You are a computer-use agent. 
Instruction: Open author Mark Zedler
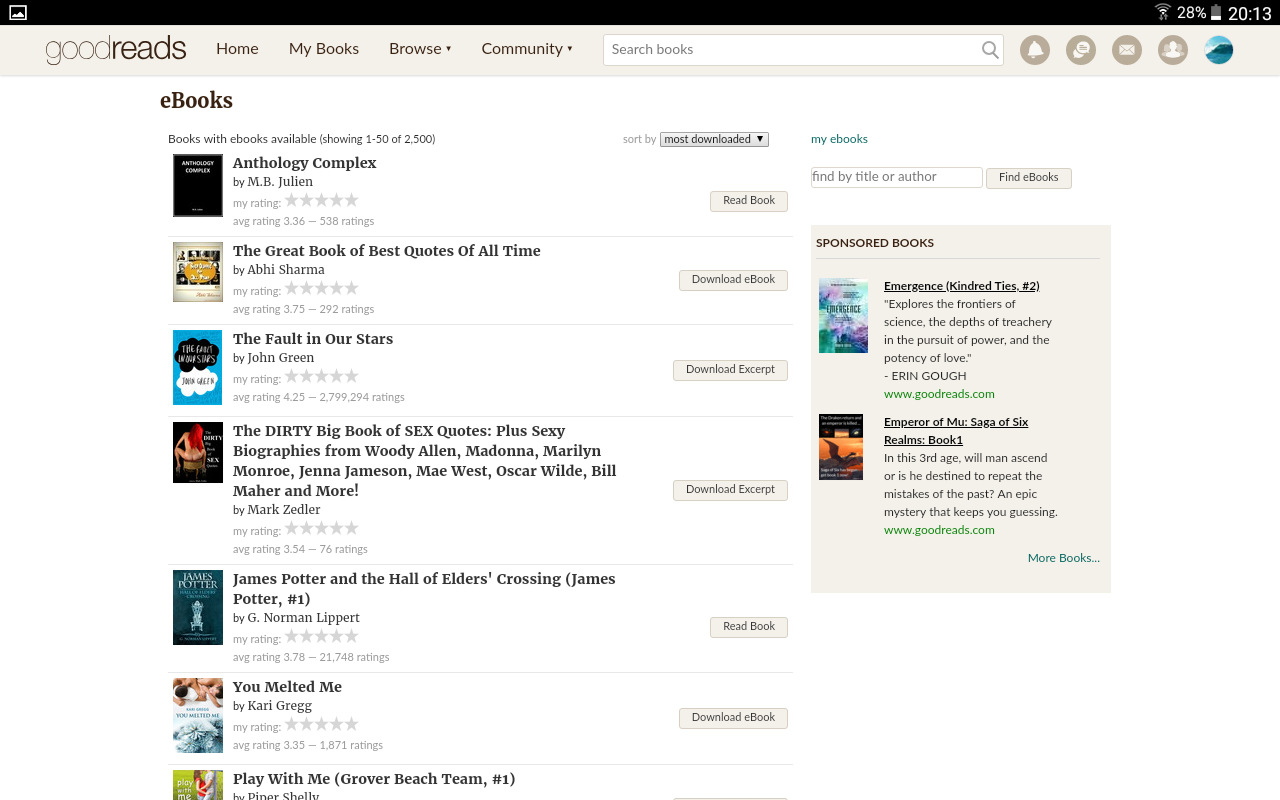click(x=284, y=510)
